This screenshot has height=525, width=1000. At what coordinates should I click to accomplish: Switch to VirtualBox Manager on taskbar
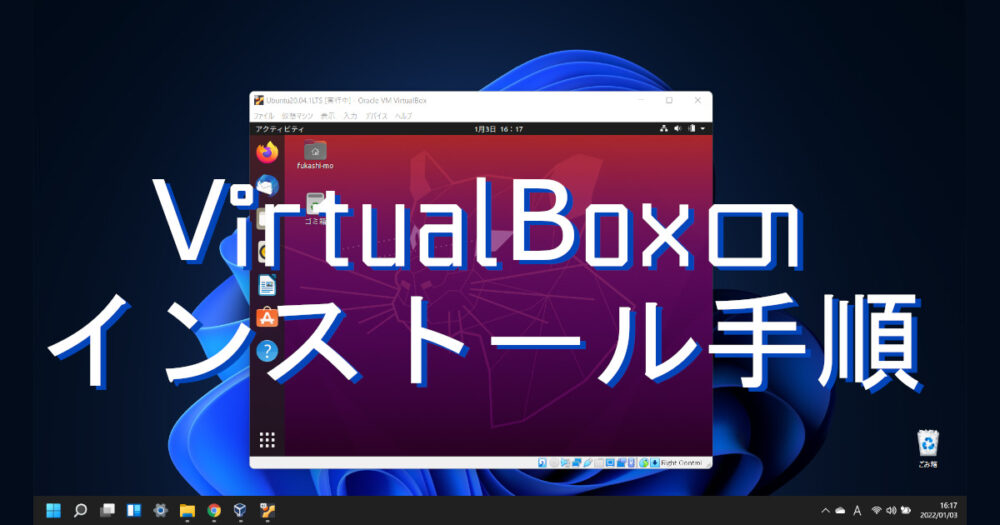[240, 510]
